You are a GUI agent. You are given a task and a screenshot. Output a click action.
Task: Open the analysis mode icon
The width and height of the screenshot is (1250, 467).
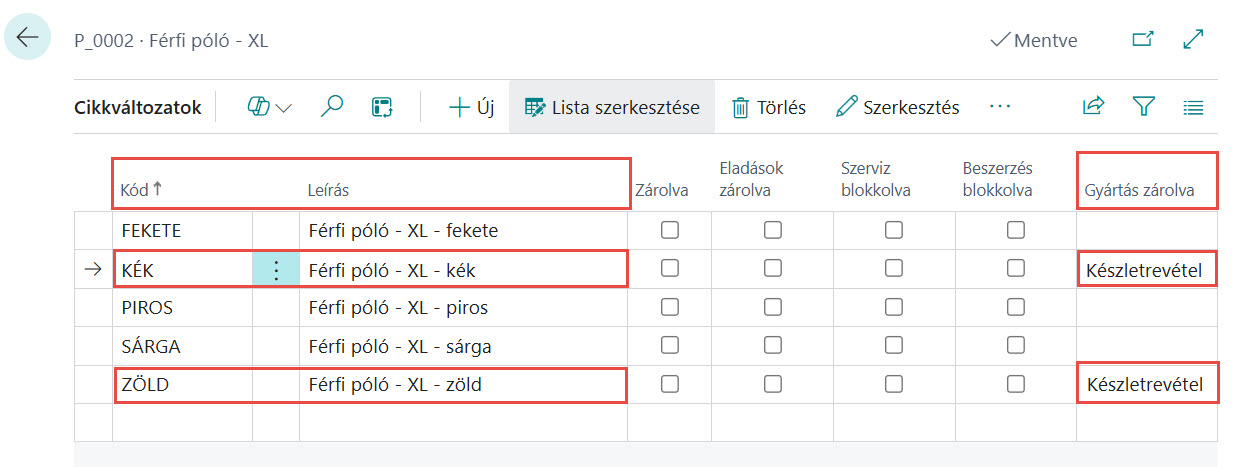point(383,107)
